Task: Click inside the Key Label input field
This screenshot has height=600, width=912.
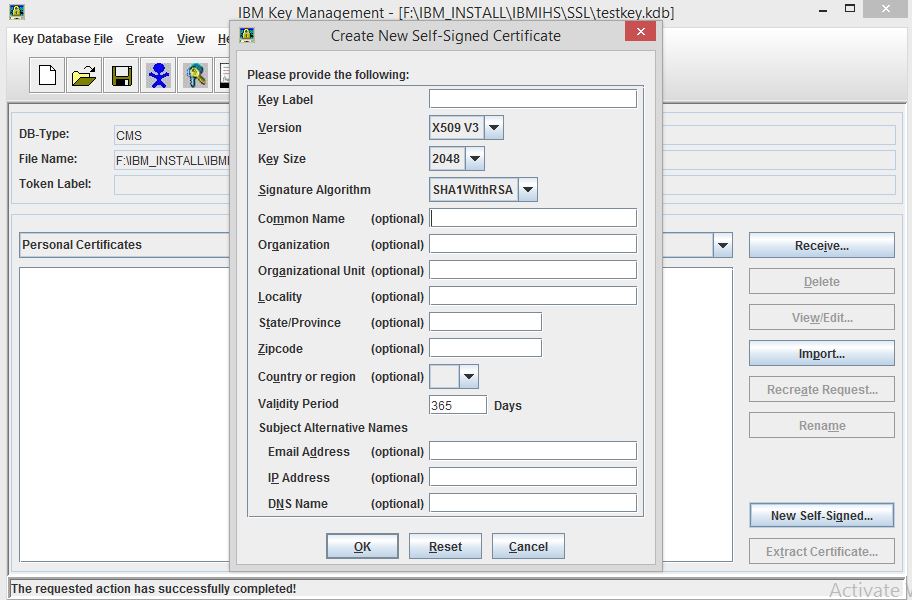Action: (533, 98)
